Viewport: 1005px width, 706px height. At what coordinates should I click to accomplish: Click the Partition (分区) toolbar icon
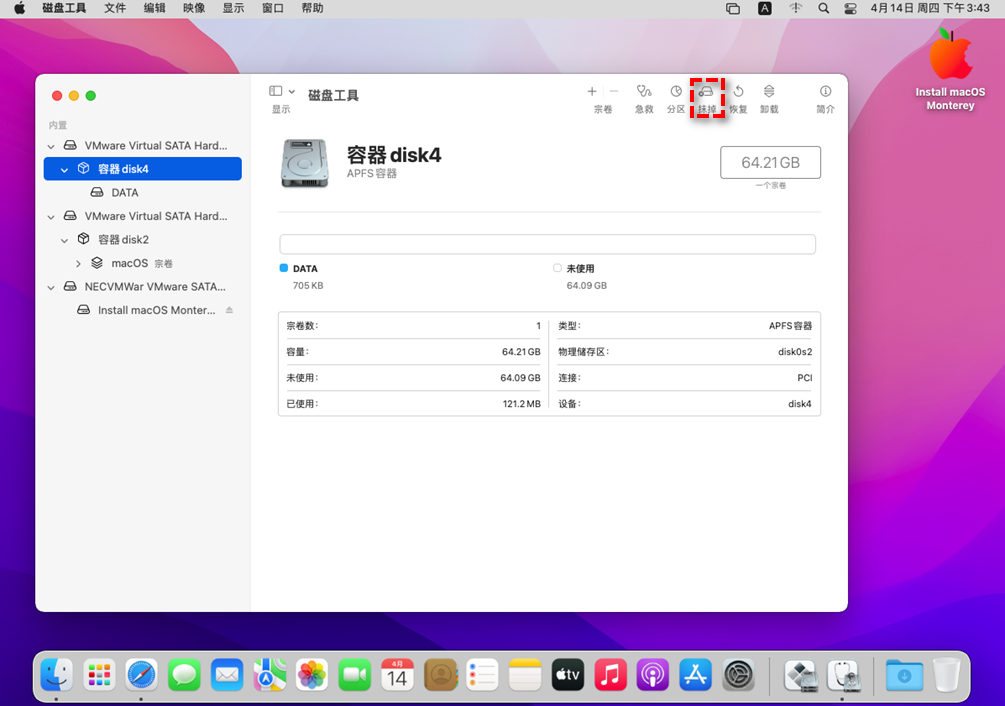(x=676, y=91)
